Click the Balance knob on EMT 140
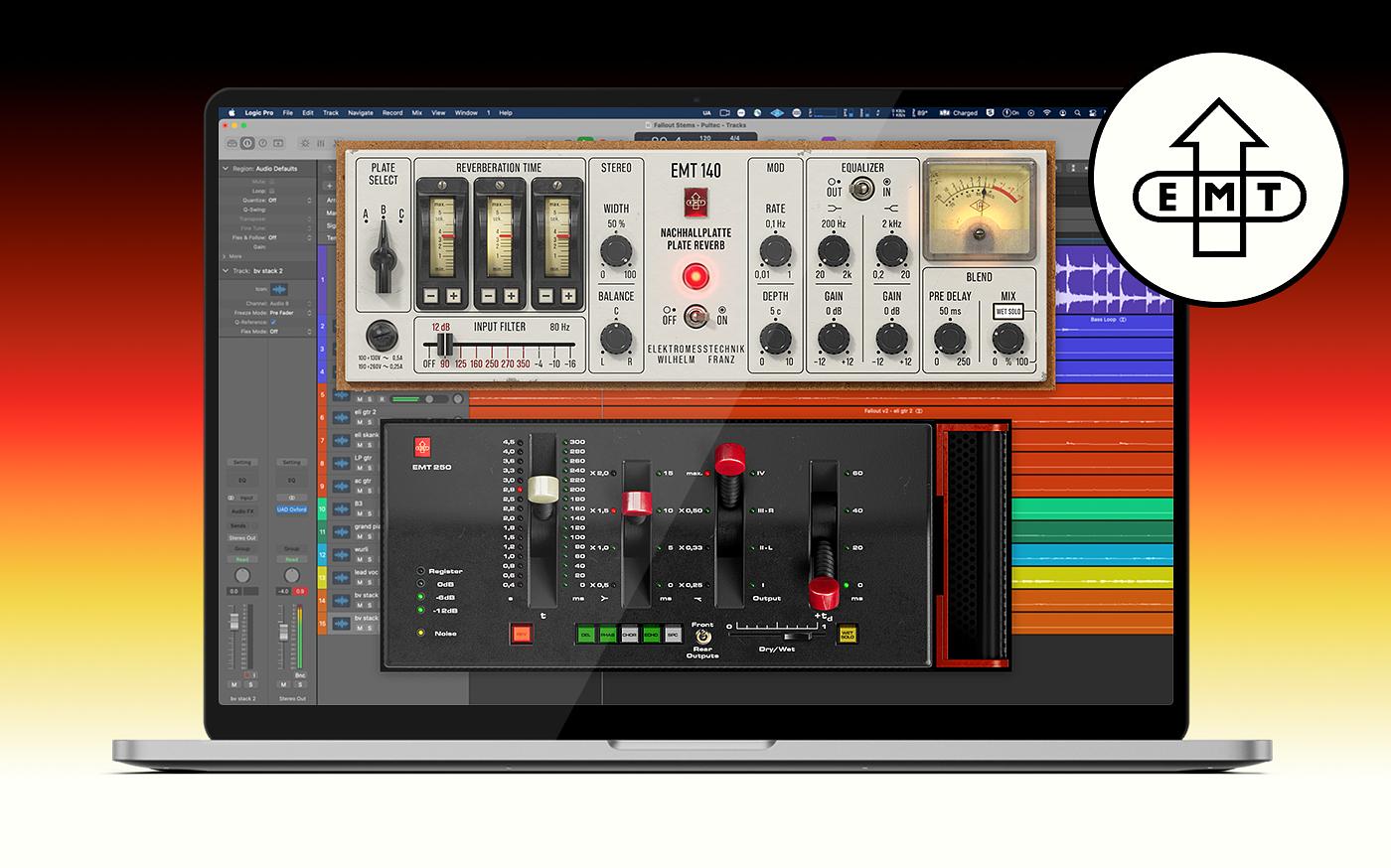 pos(616,338)
